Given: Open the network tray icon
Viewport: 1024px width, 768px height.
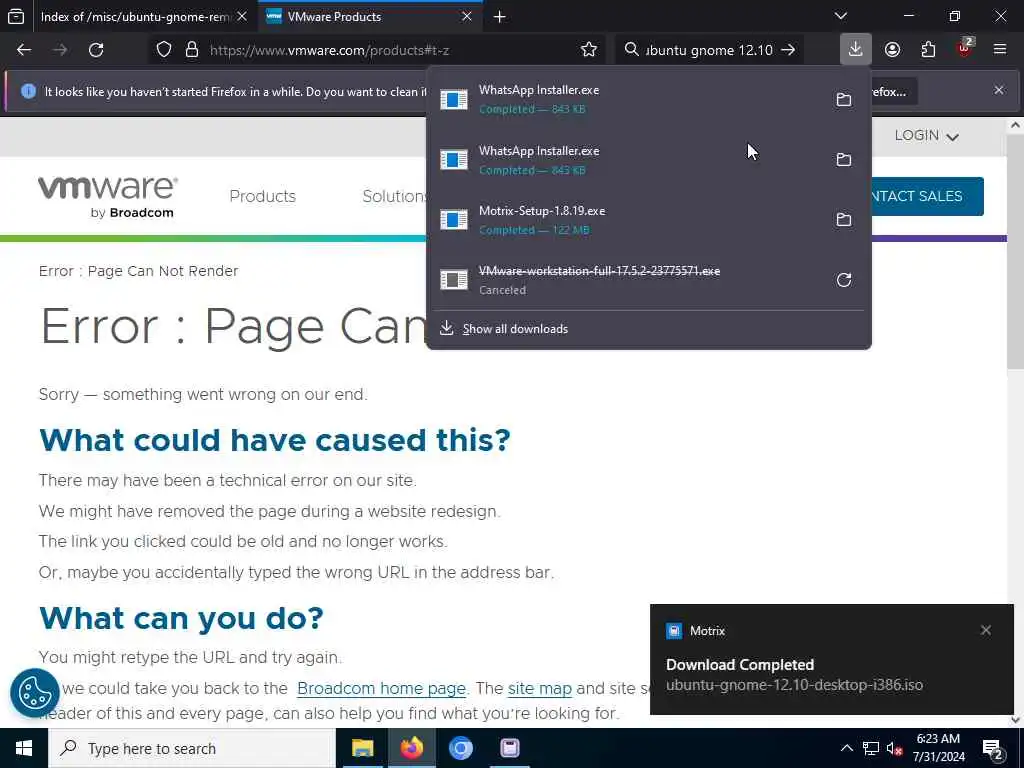Looking at the screenshot, I should (871, 748).
